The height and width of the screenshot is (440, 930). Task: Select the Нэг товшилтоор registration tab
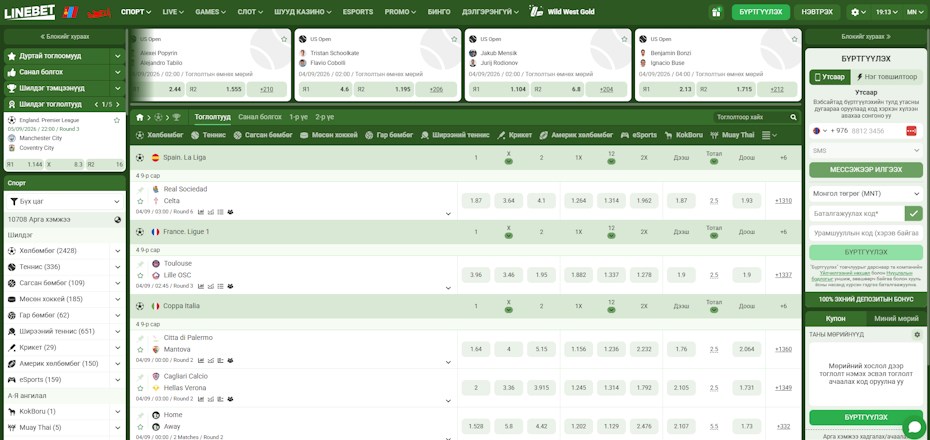[x=887, y=77]
